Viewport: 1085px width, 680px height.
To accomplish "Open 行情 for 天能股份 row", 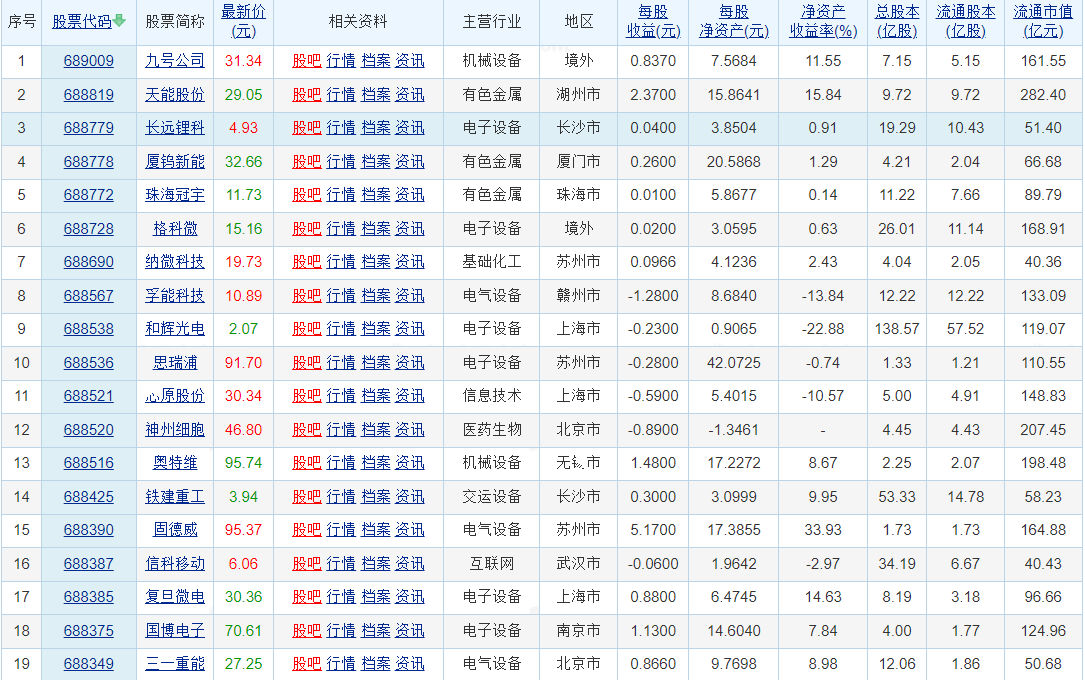I will 340,95.
